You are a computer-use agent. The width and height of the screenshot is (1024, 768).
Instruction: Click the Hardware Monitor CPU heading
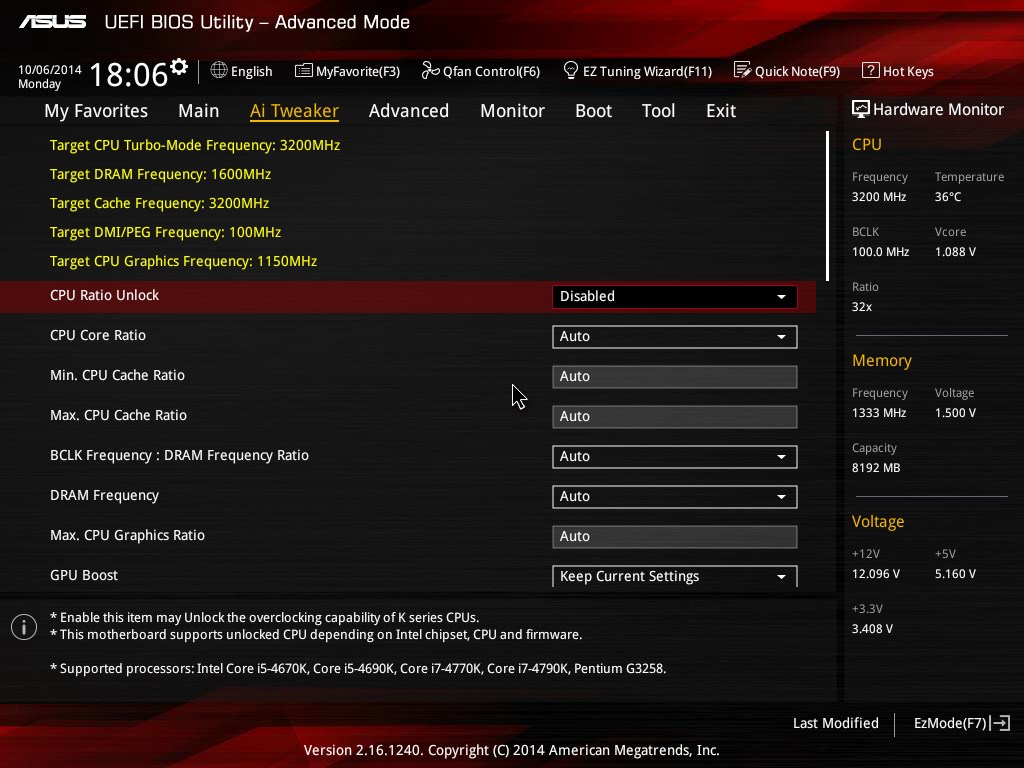click(x=867, y=144)
